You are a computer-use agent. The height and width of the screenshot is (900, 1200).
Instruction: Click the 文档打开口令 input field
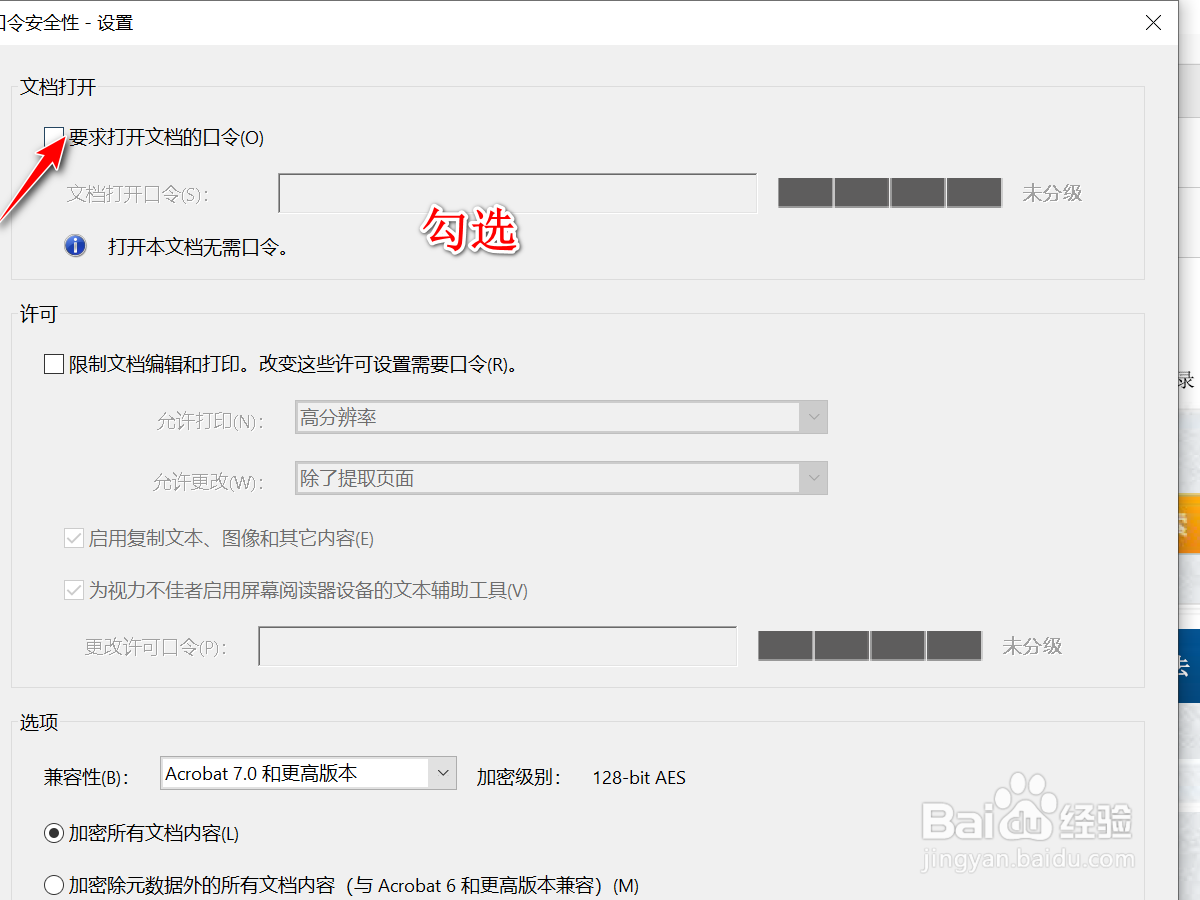pos(516,192)
